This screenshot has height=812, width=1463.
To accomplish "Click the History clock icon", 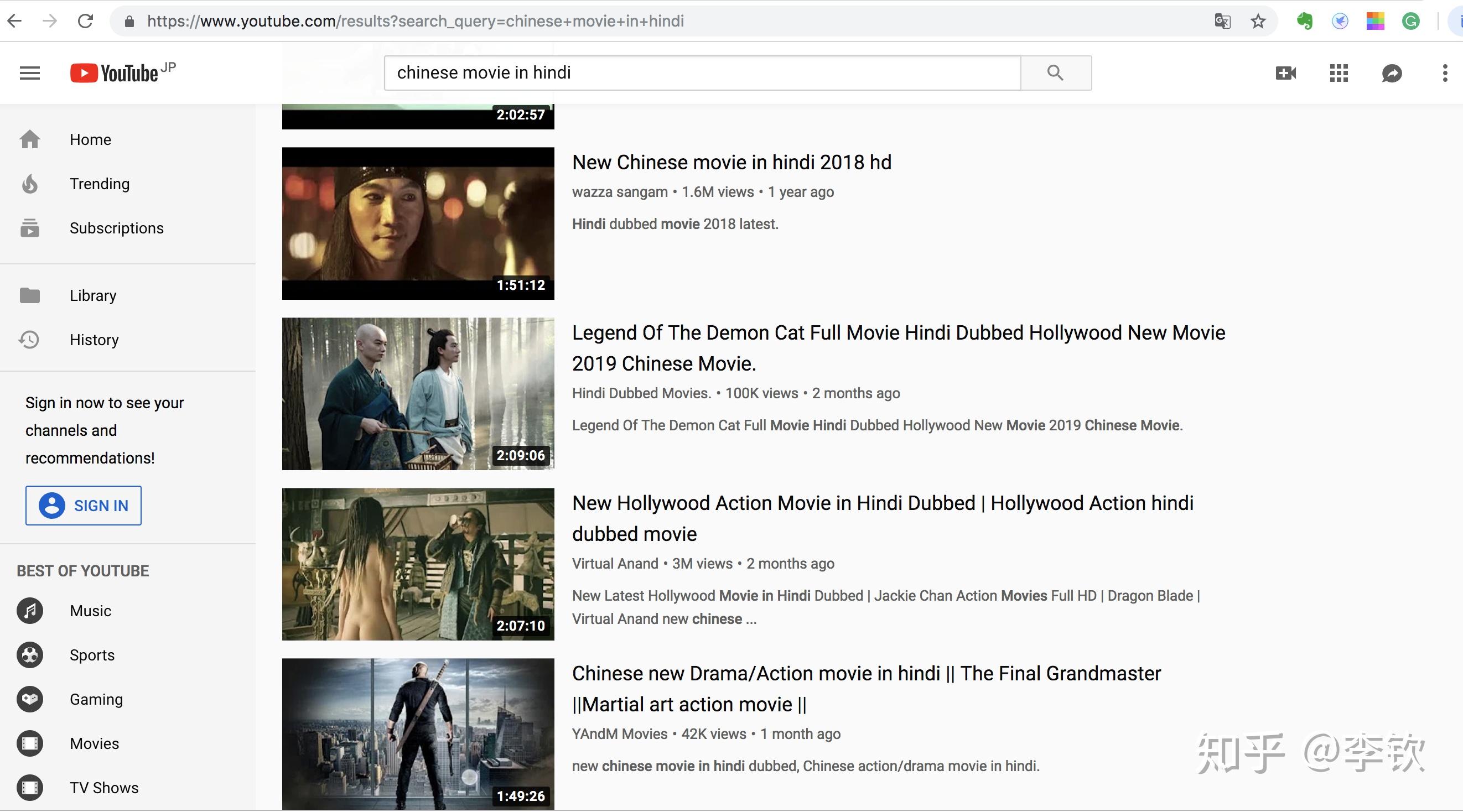I will 29,340.
